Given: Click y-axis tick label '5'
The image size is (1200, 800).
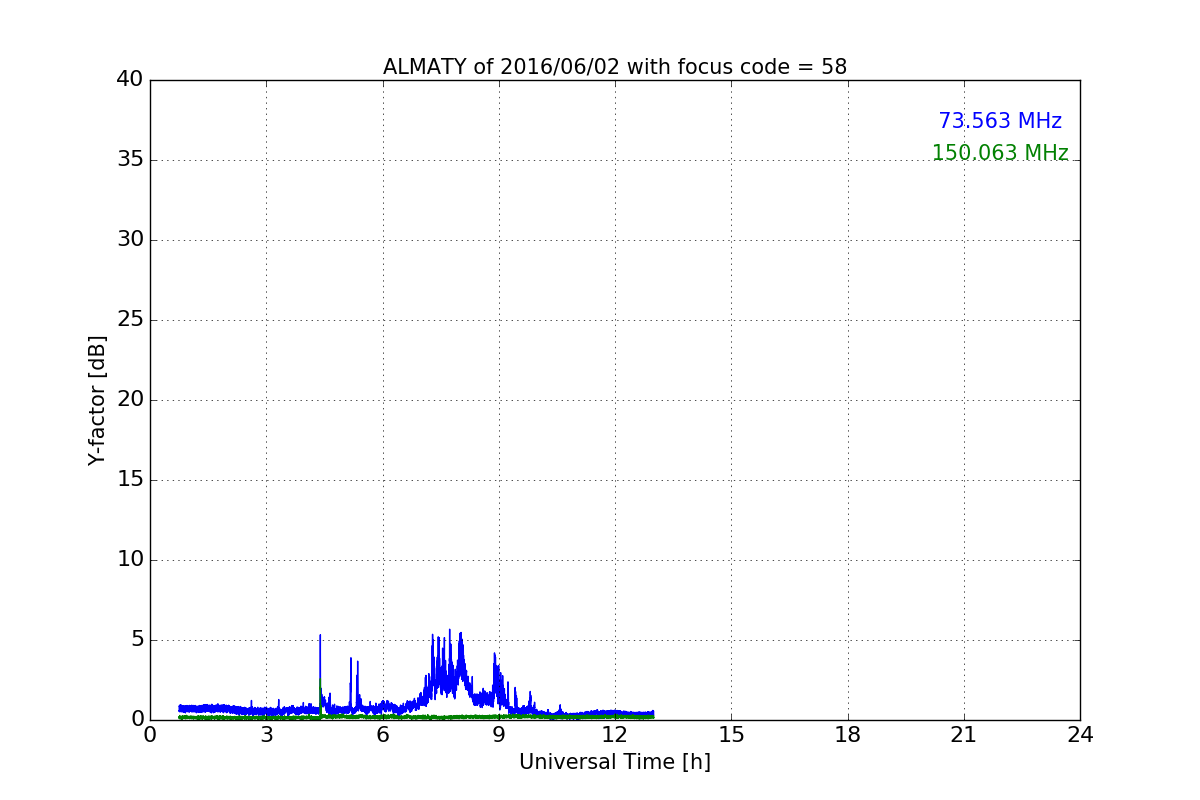Looking at the screenshot, I should 137,640.
